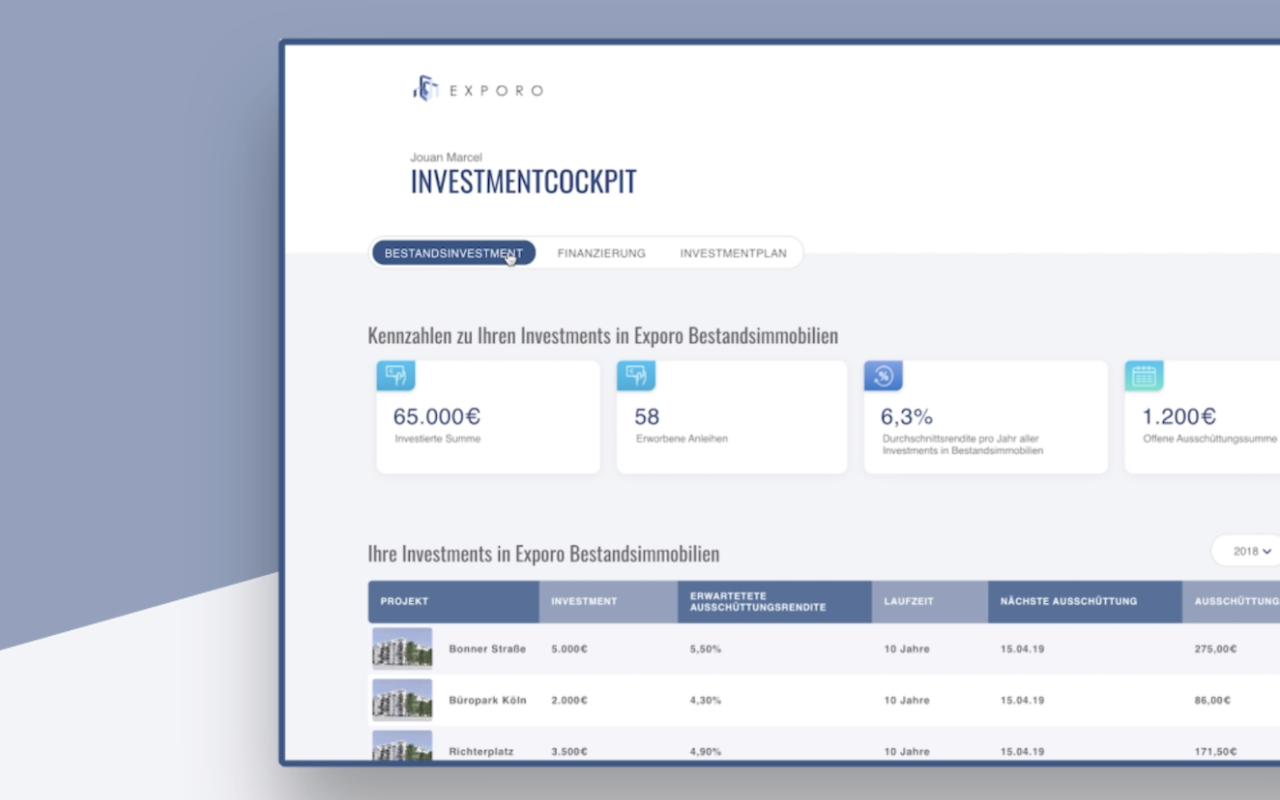Open the Bonner Straße project link

(487, 649)
